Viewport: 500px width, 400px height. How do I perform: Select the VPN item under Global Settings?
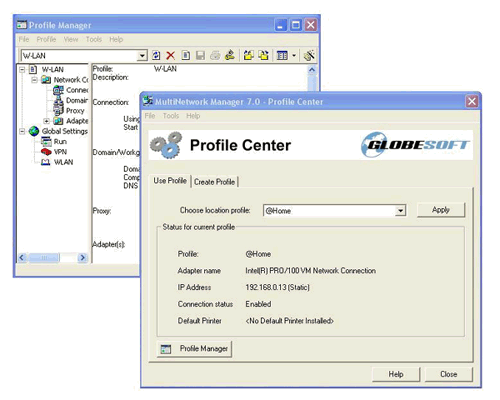(x=60, y=152)
